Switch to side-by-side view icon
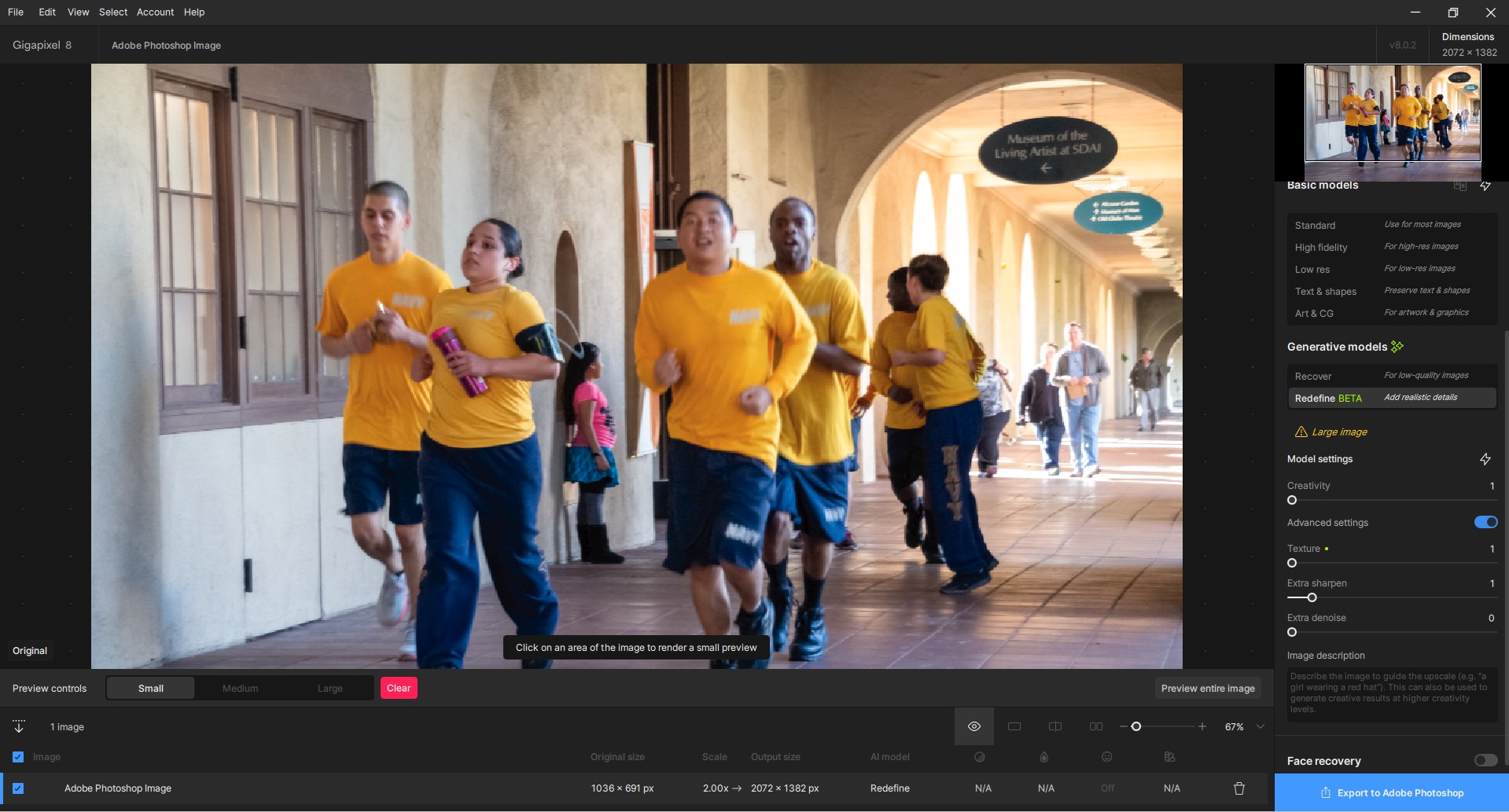Screen dimensions: 1509x812 click(1095, 726)
